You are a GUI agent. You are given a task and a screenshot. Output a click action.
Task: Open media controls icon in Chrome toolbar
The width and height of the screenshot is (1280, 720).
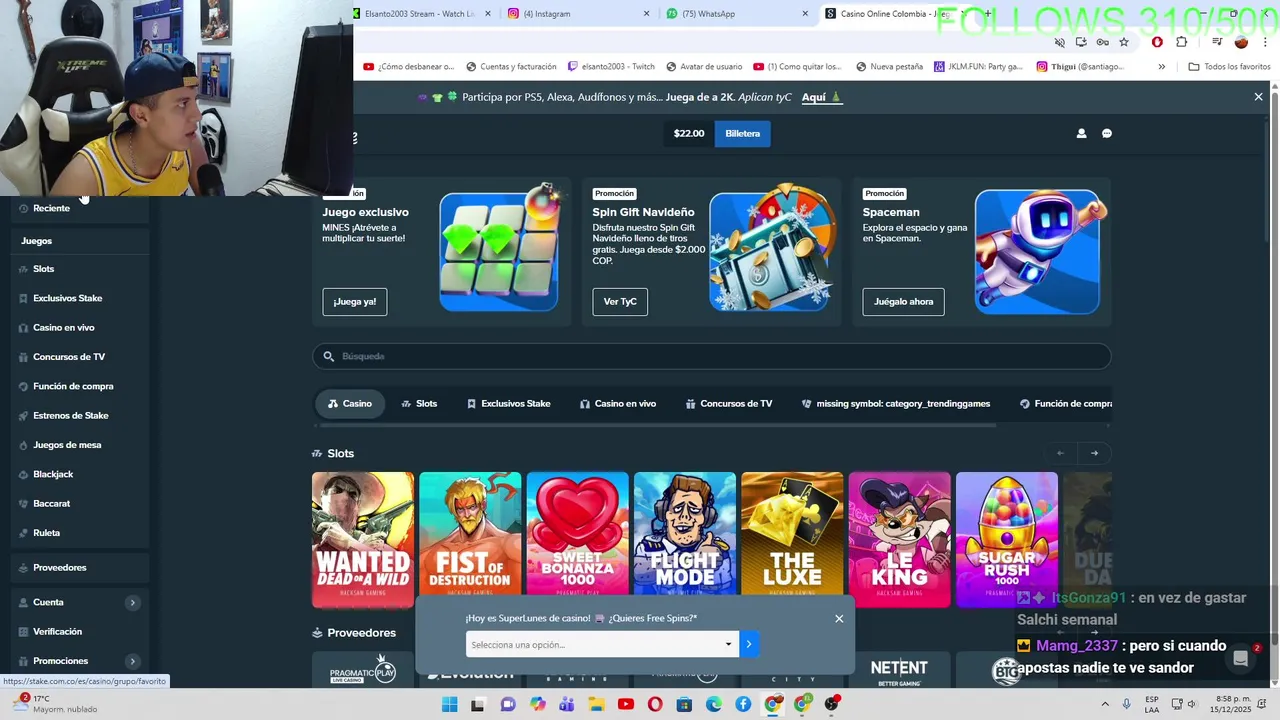(1217, 42)
